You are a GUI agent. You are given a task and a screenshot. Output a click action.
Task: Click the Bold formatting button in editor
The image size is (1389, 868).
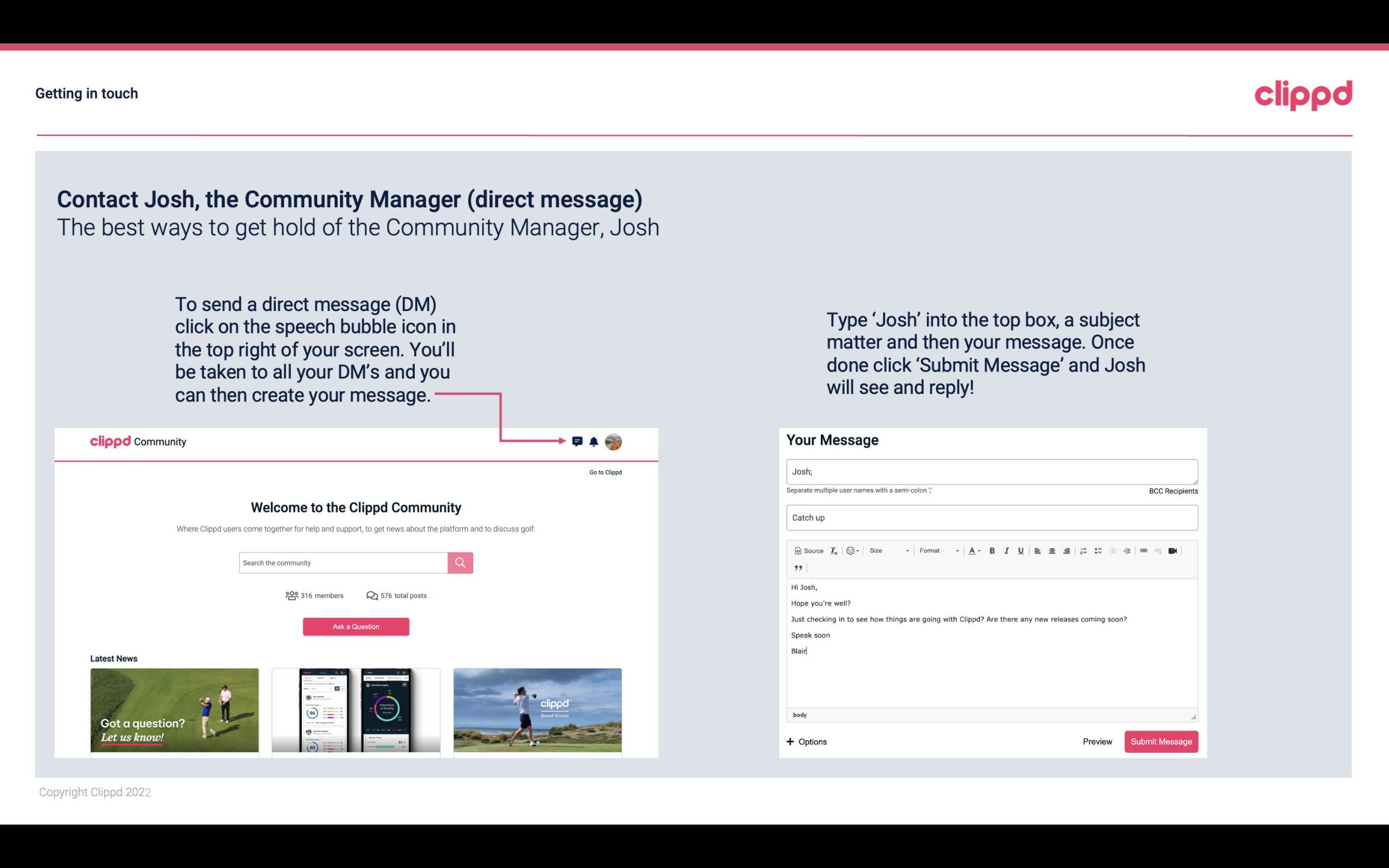pos(991,550)
